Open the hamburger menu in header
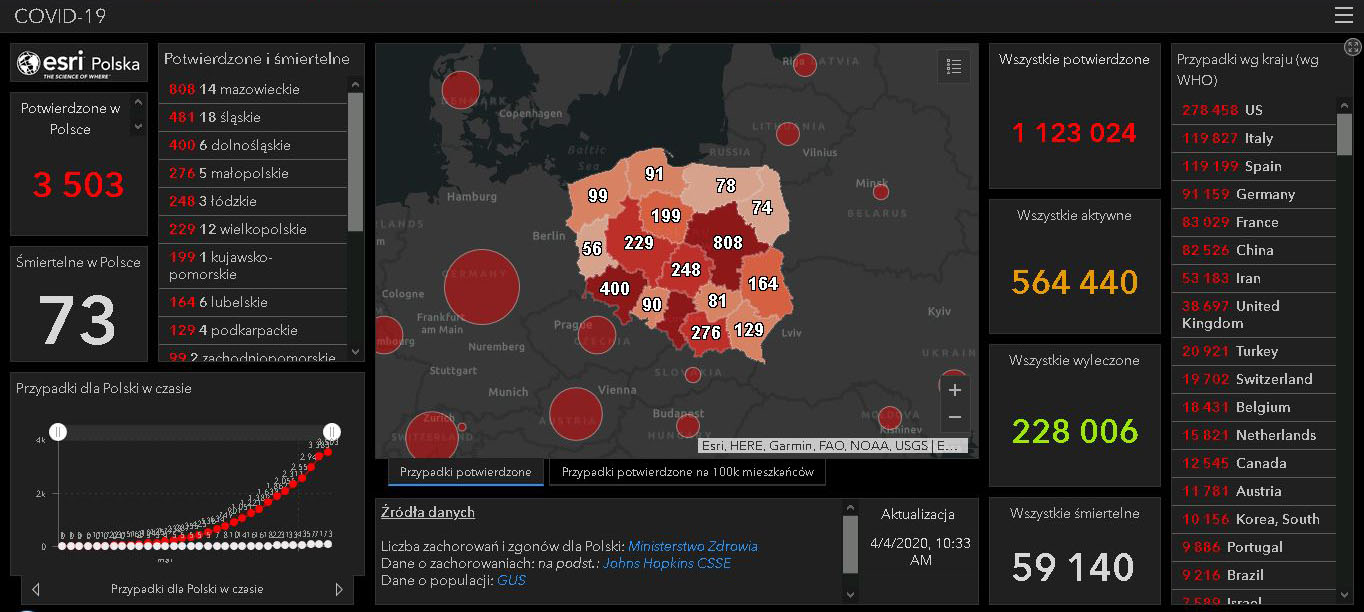Viewport: 1364px width, 612px height. point(1343,15)
